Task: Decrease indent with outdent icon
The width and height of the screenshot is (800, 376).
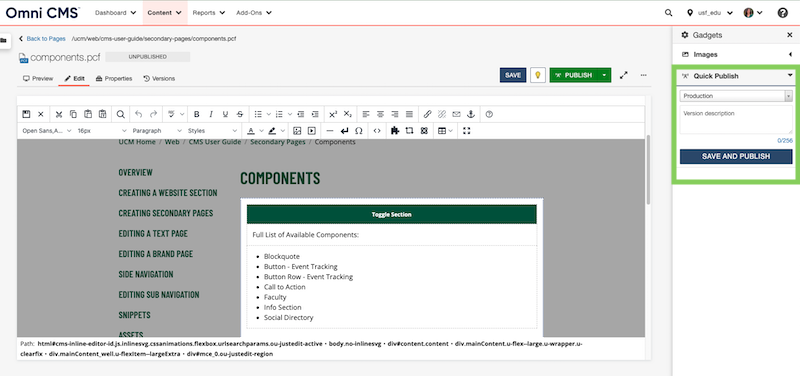Action: (301, 114)
